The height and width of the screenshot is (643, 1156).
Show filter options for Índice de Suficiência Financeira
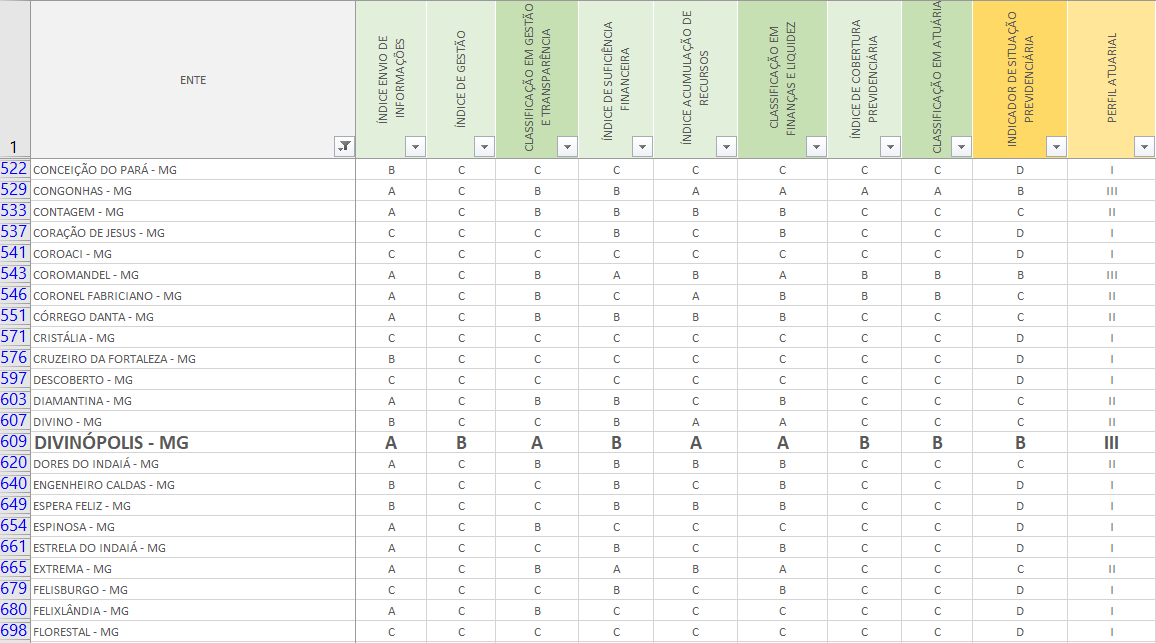(643, 147)
